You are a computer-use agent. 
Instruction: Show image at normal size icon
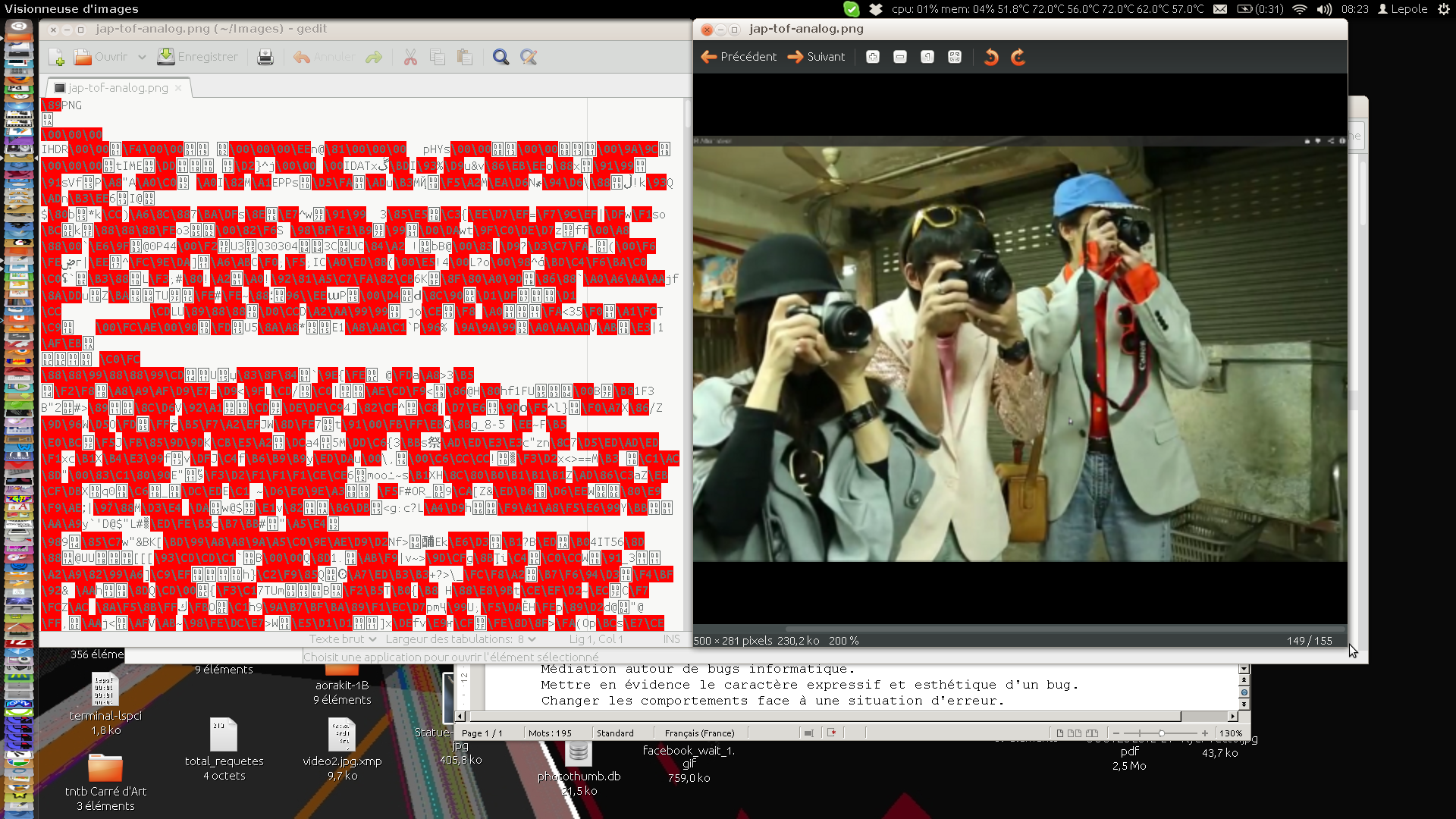(x=927, y=57)
